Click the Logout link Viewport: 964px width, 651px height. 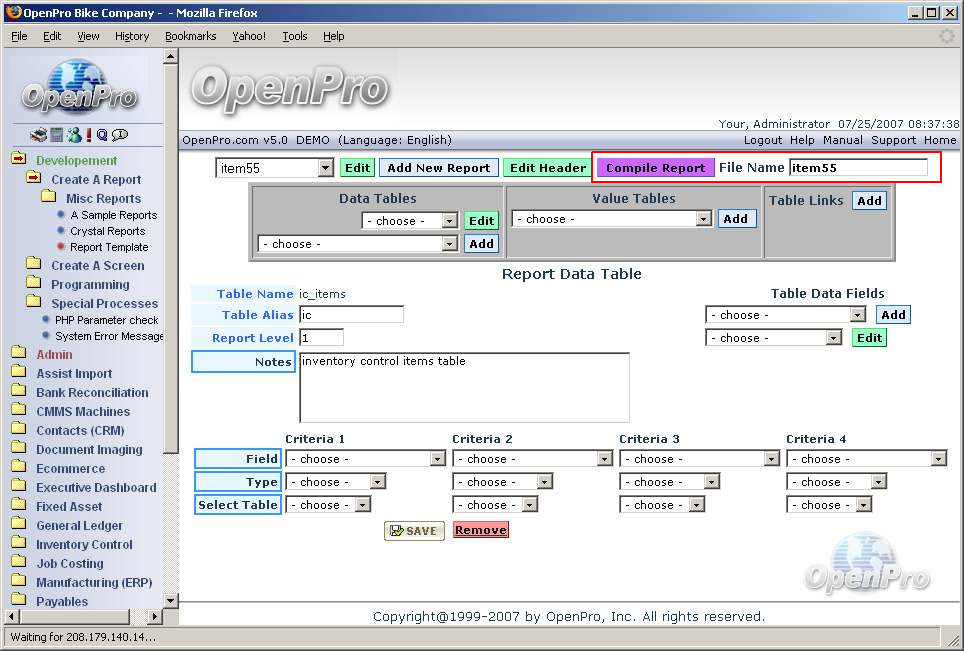[763, 140]
